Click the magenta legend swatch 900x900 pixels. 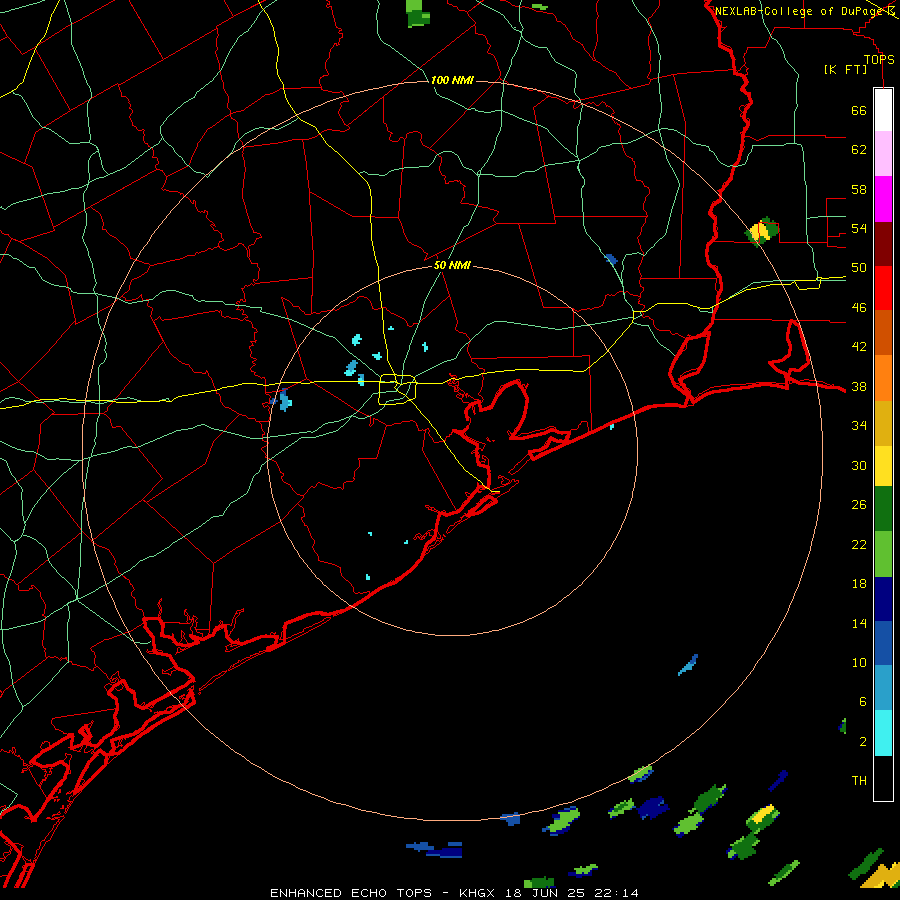pos(883,199)
